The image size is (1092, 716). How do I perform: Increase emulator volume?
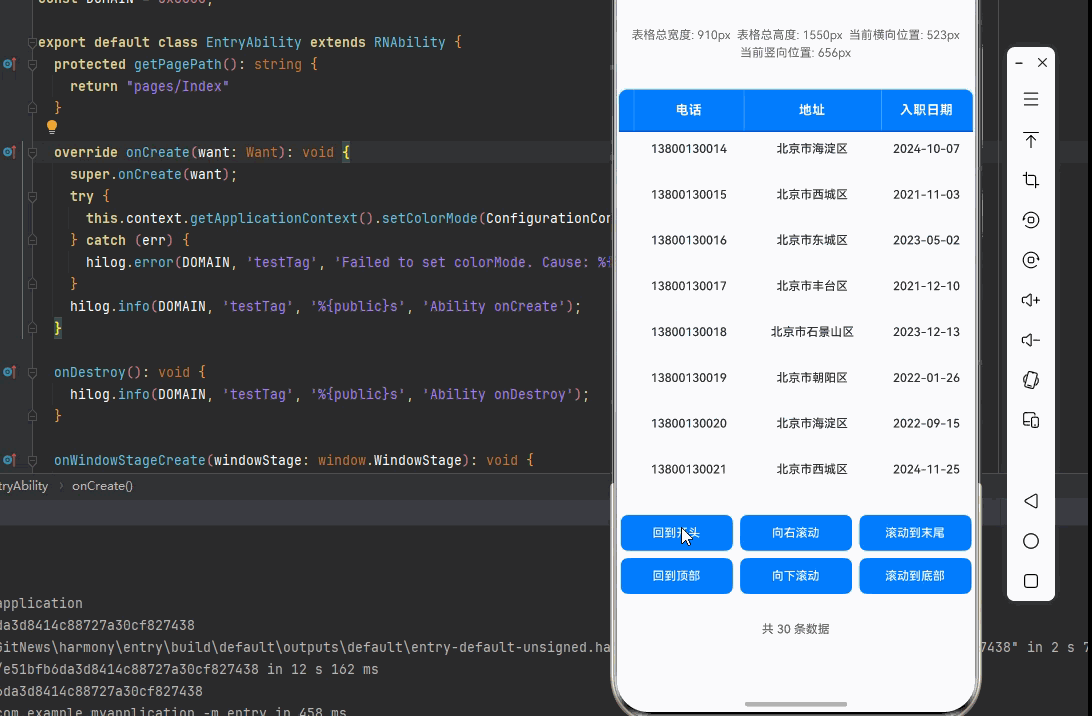pos(1031,300)
